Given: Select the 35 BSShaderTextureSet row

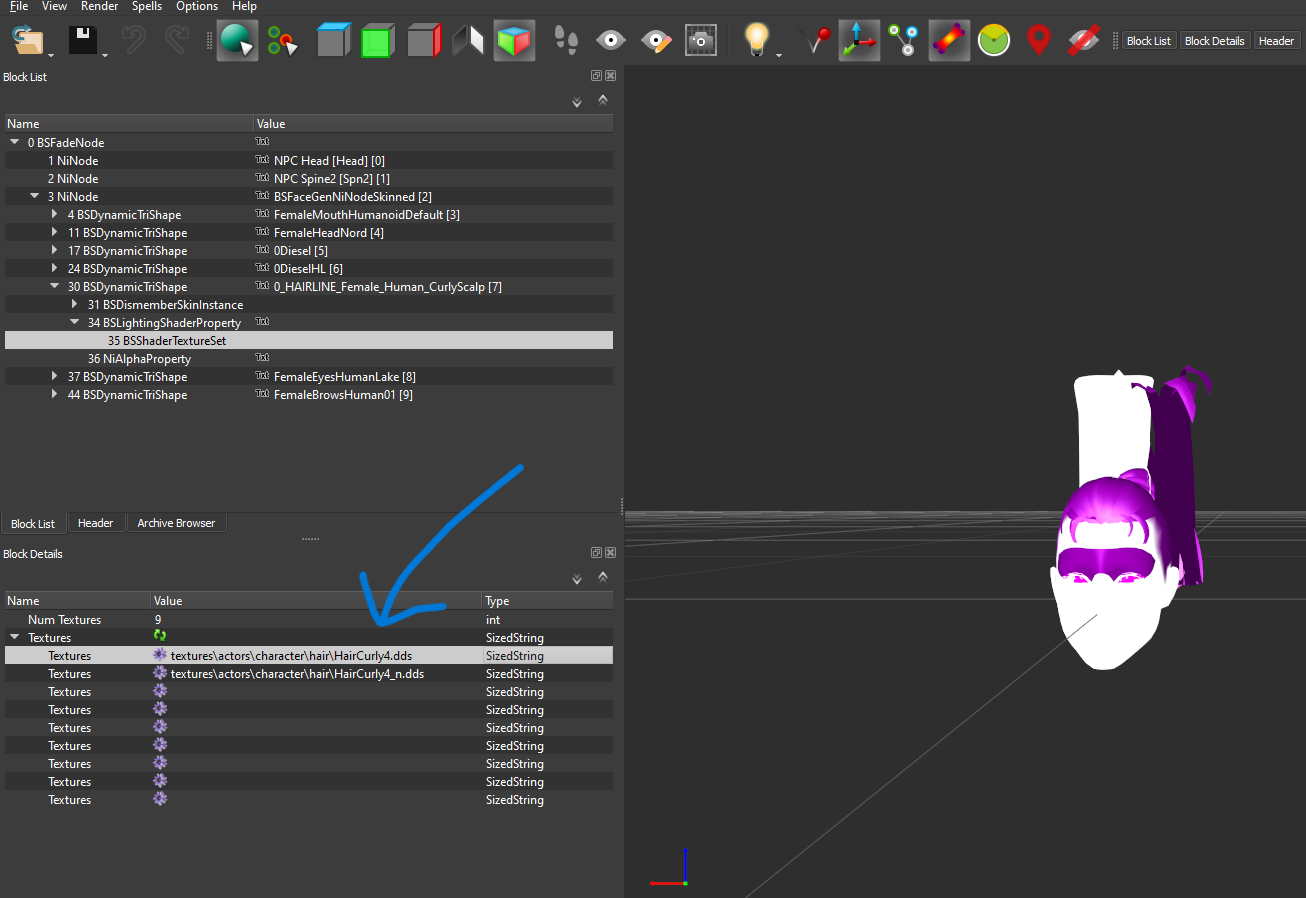Looking at the screenshot, I should (309, 341).
